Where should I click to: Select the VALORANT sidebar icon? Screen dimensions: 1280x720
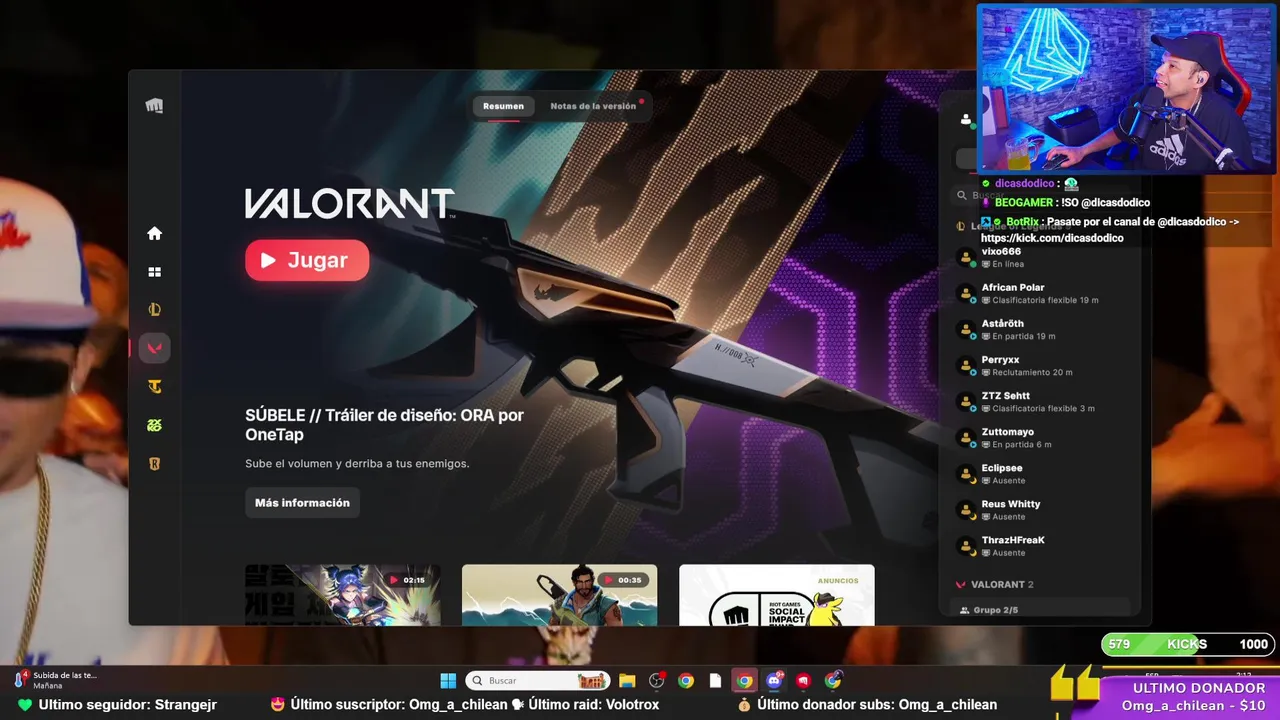pyautogui.click(x=154, y=348)
